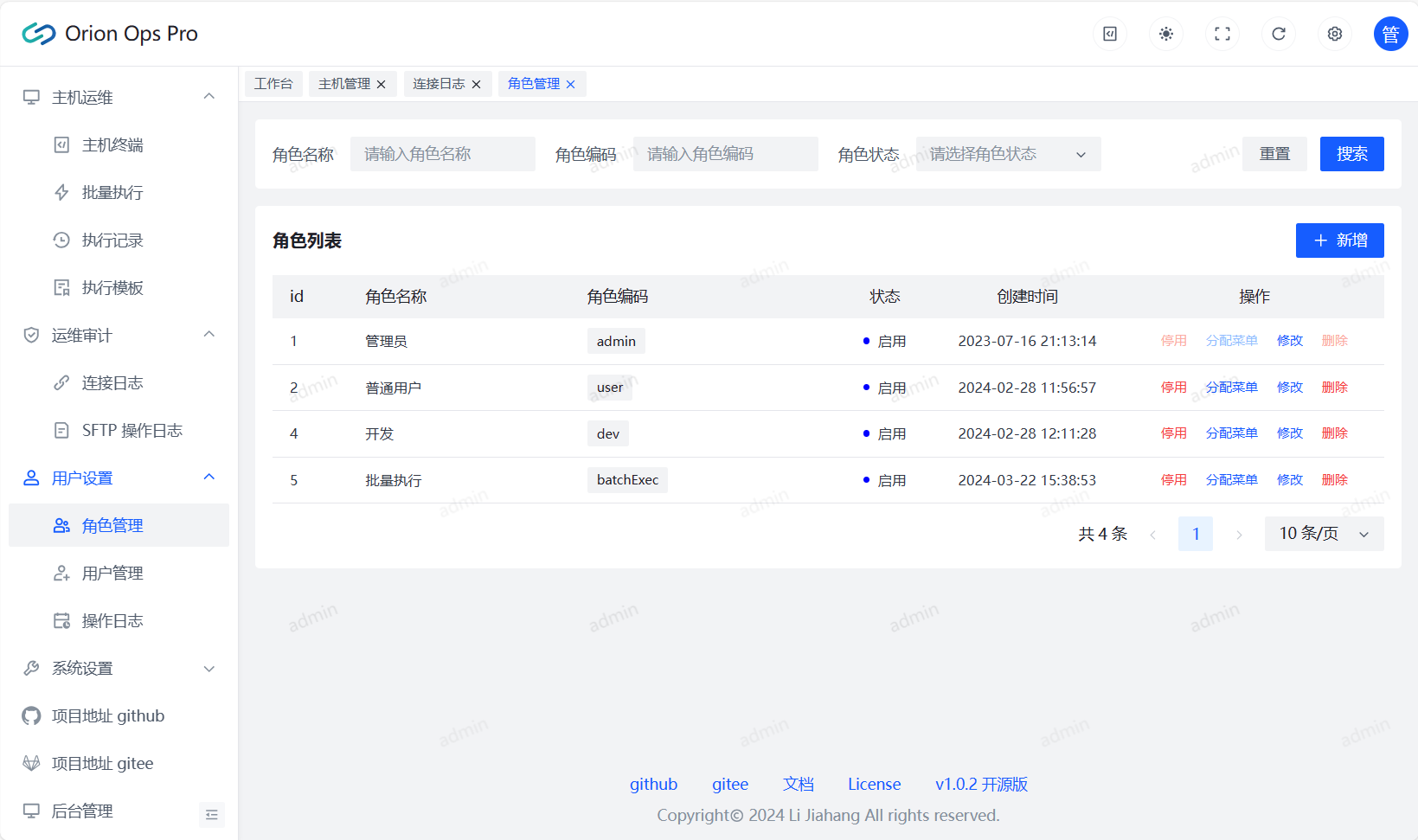The width and height of the screenshot is (1418, 840).
Task: Open the settings gear icon
Action: pos(1335,34)
